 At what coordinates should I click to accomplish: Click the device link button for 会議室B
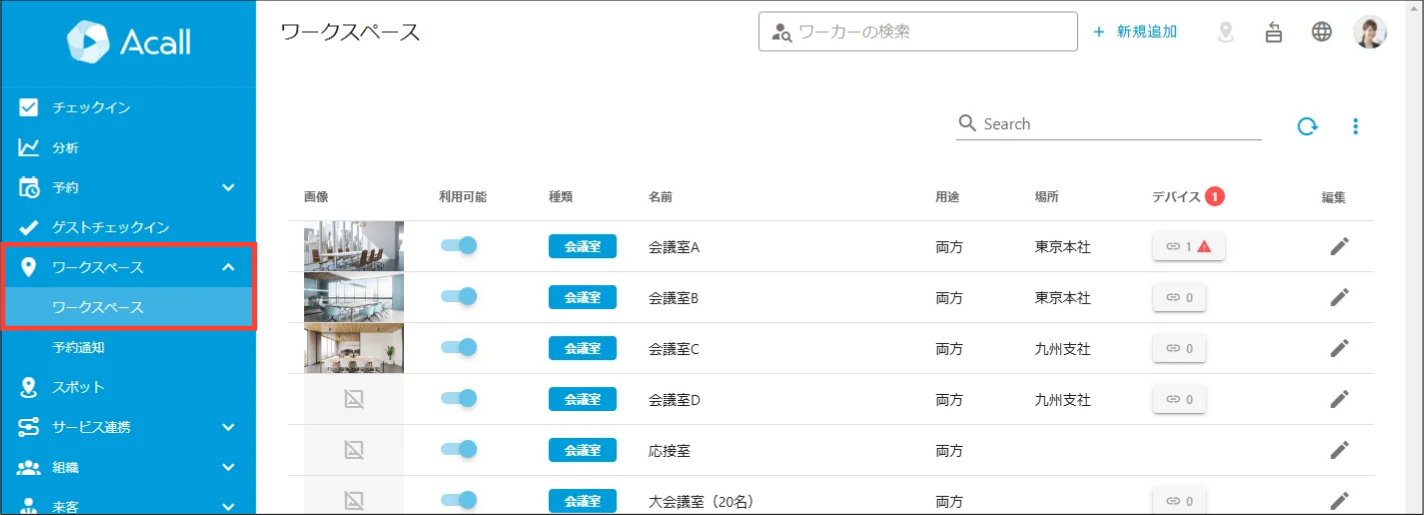1179,297
